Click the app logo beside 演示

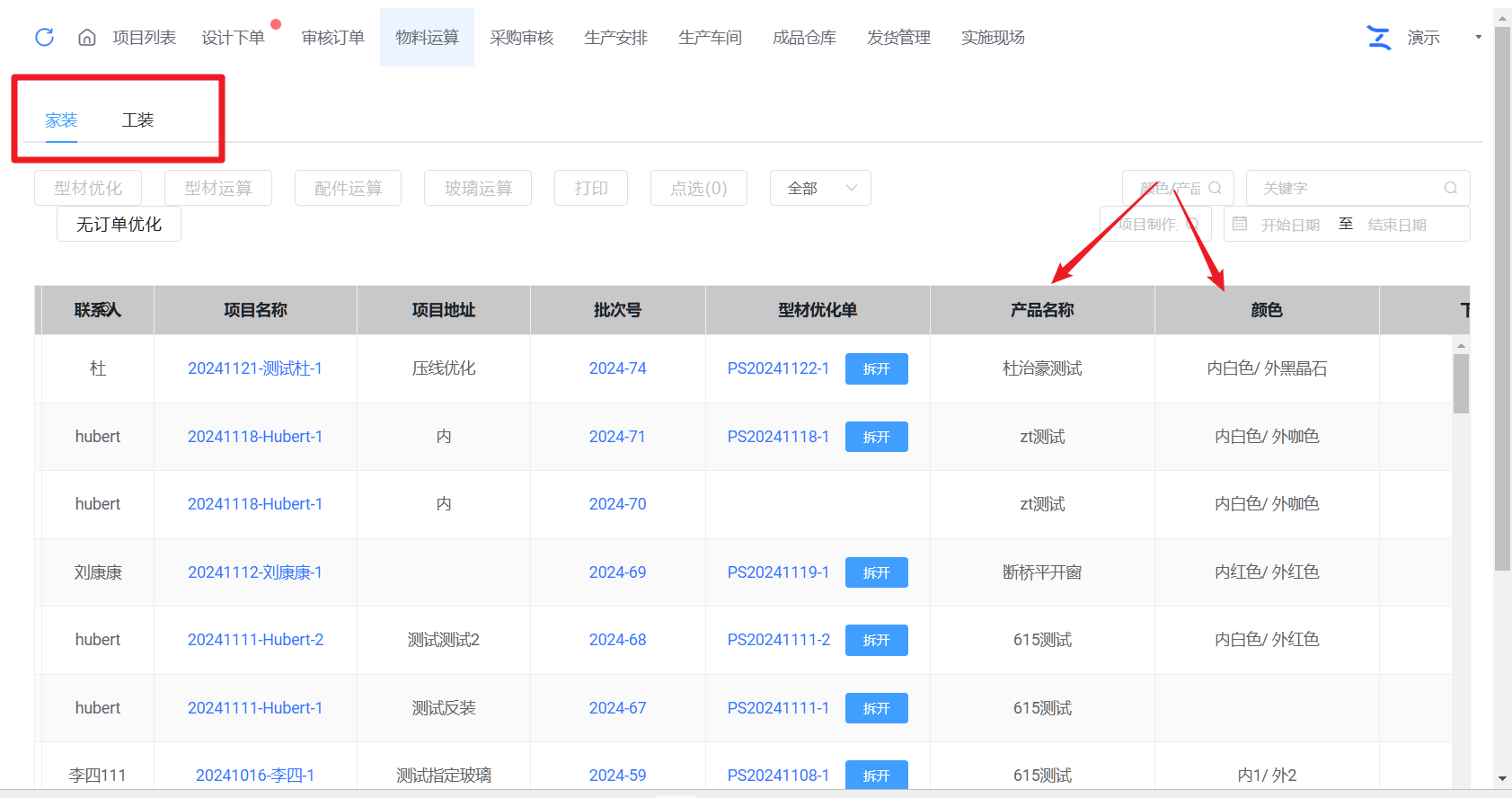click(x=1378, y=37)
